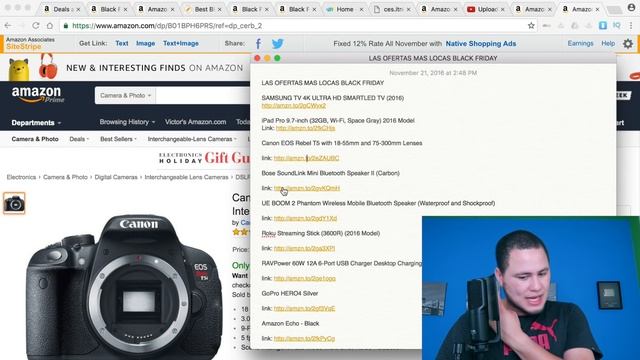Viewport: 640px width, 360px height.
Task: Click the Amazon search input field
Action: click(203, 96)
